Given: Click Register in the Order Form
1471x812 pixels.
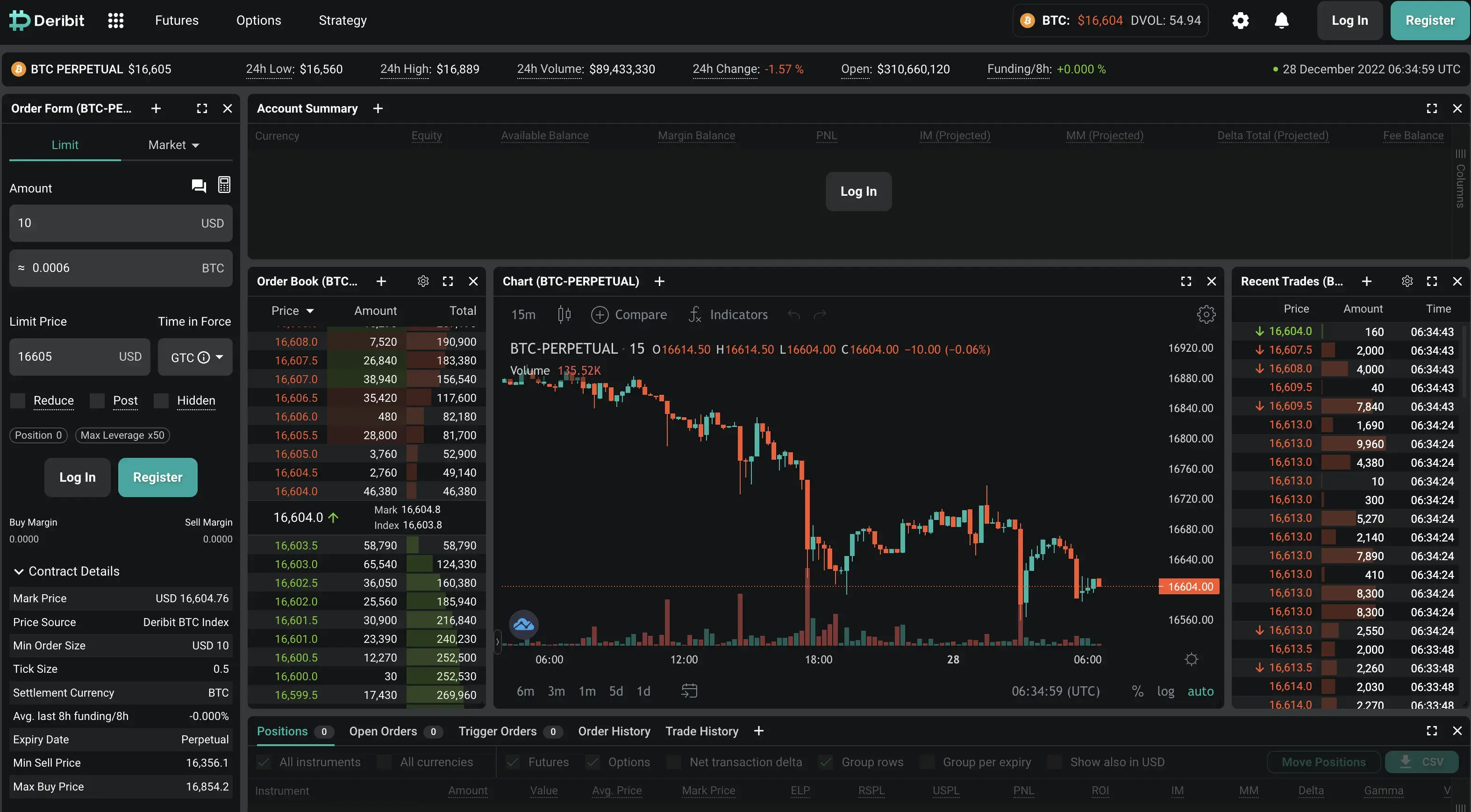Looking at the screenshot, I should (x=157, y=477).
